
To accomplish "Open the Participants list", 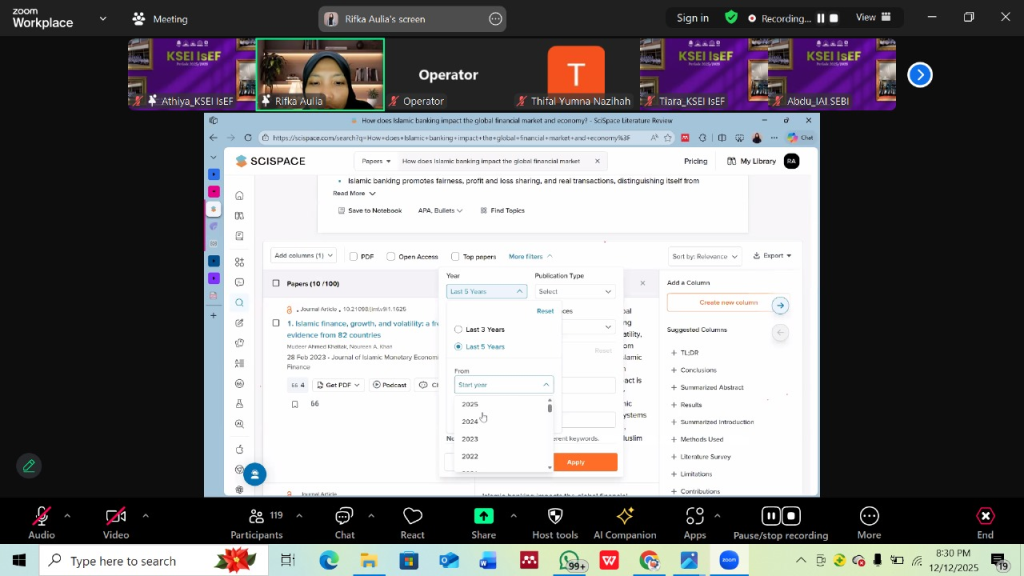I will [256, 517].
